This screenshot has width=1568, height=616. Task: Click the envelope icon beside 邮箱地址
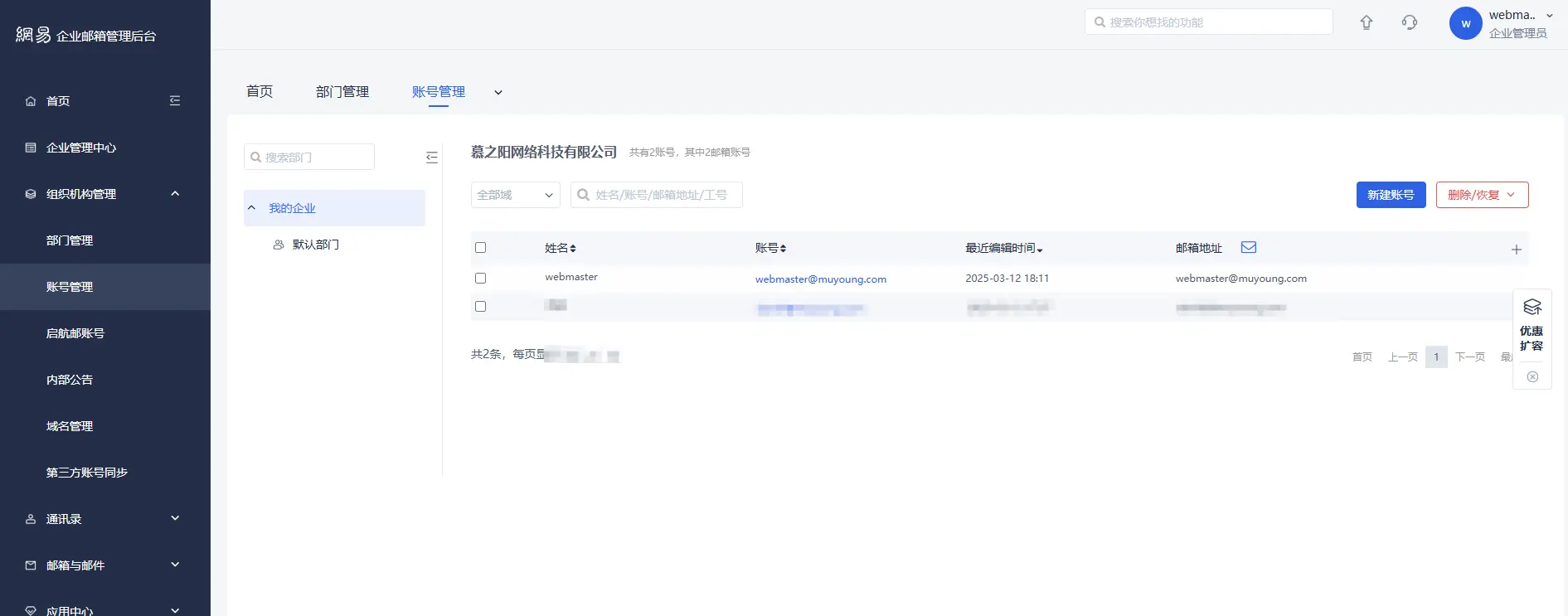1248,247
